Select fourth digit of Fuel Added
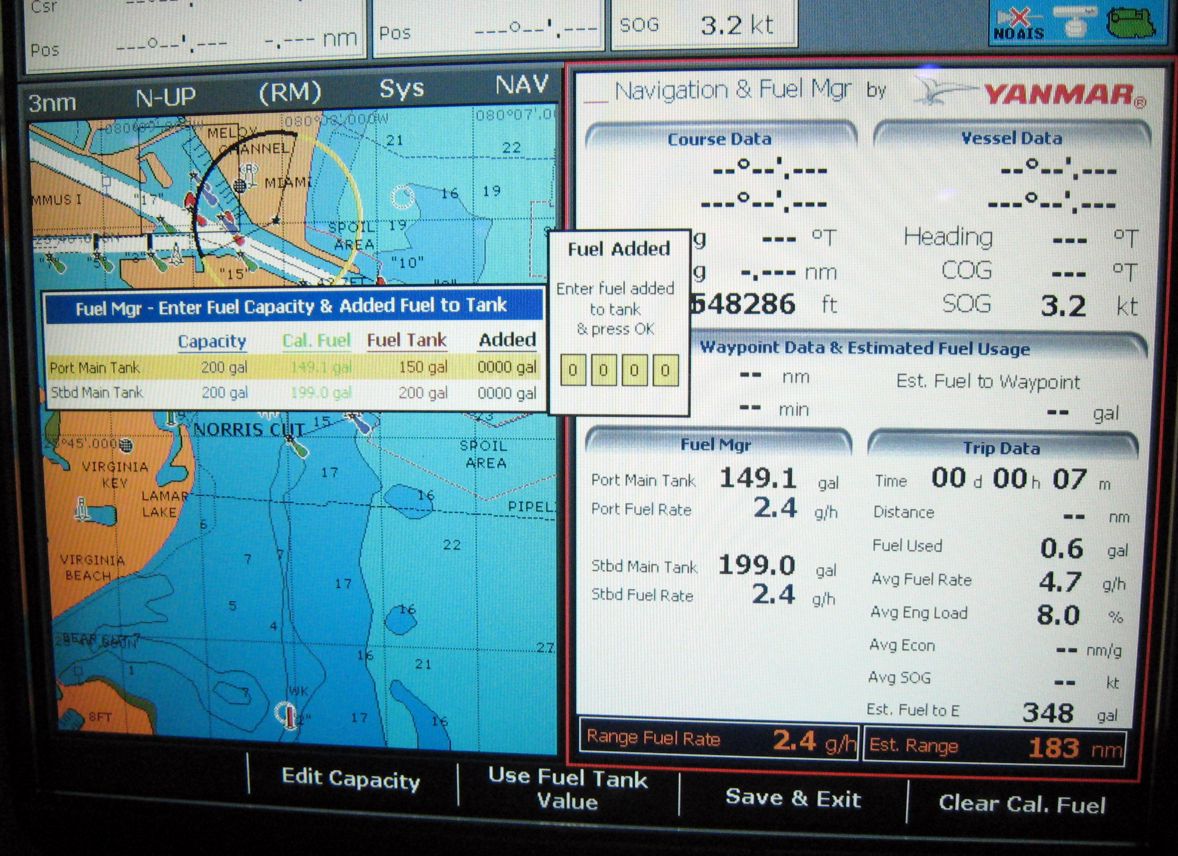Viewport: 1178px width, 856px height. click(665, 371)
